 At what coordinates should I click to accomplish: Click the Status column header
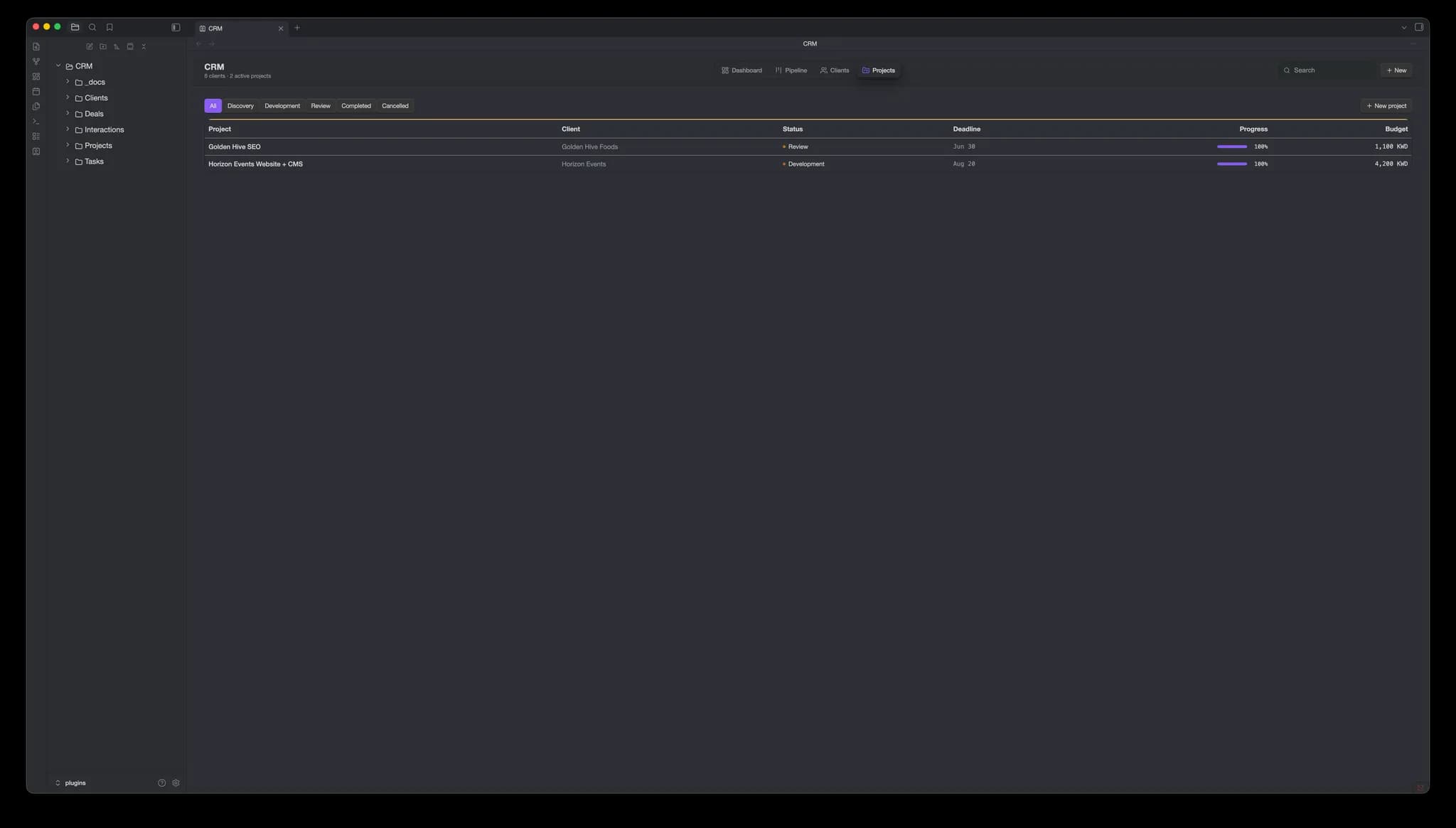pyautogui.click(x=793, y=129)
